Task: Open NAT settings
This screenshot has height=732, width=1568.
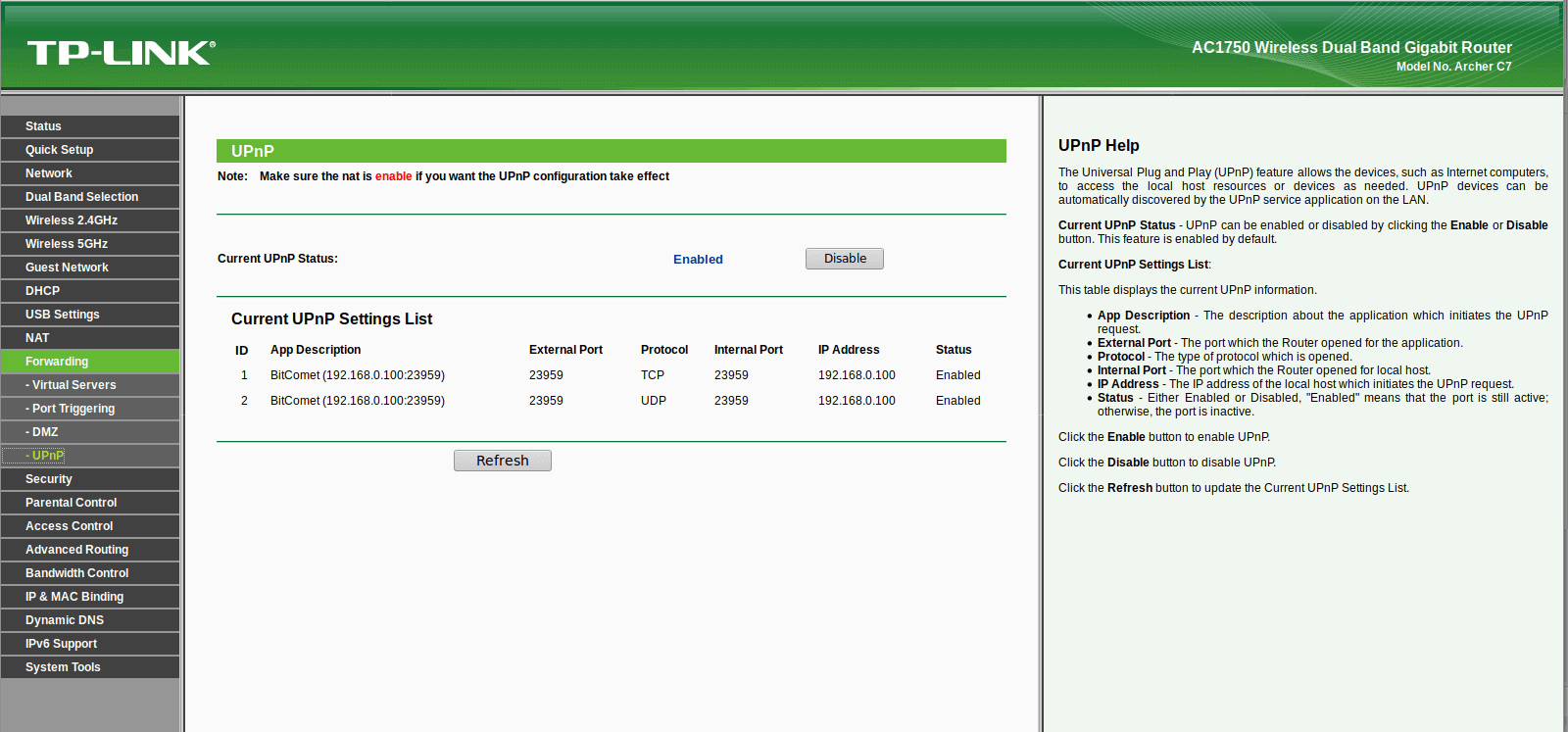Action: pos(90,338)
